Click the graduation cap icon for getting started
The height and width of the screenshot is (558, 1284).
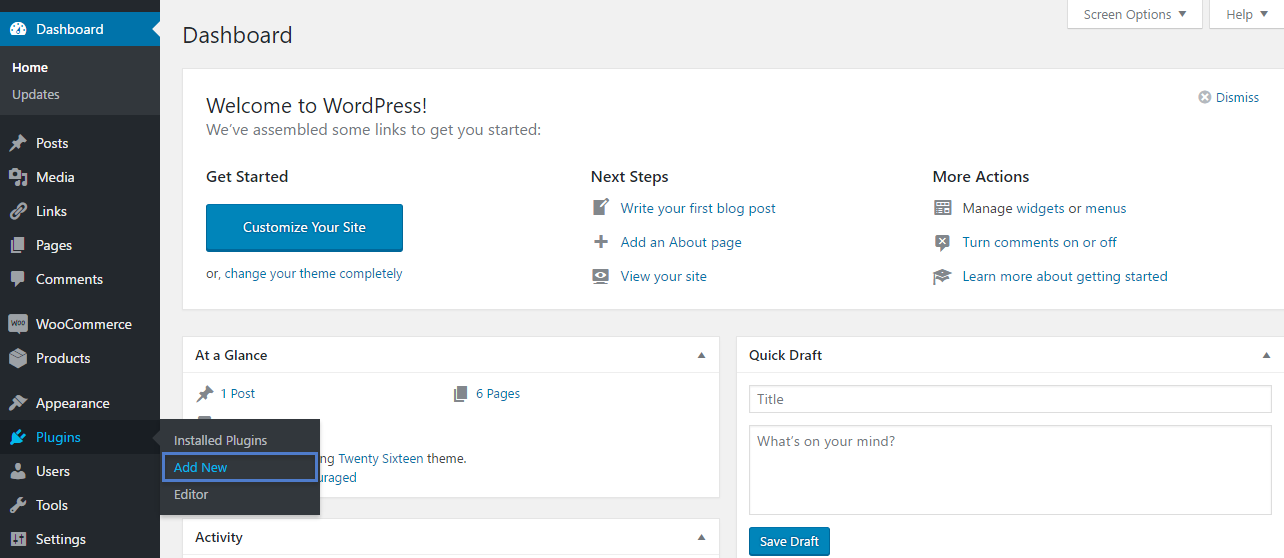(942, 276)
